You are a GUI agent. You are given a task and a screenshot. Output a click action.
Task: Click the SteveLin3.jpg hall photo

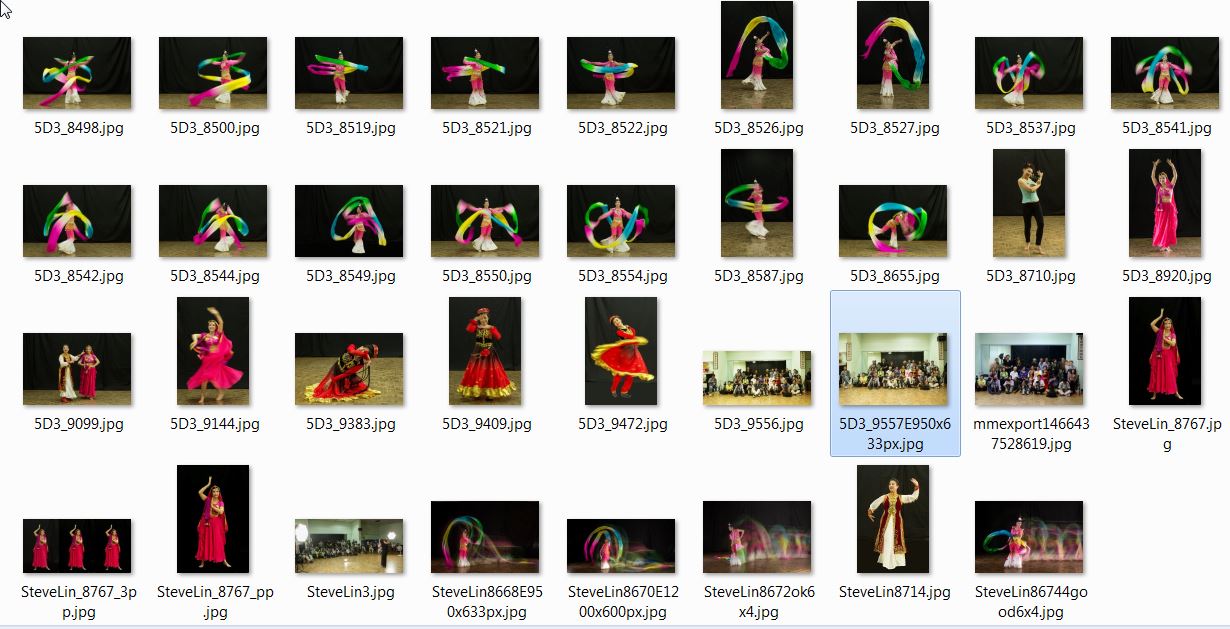[349, 546]
